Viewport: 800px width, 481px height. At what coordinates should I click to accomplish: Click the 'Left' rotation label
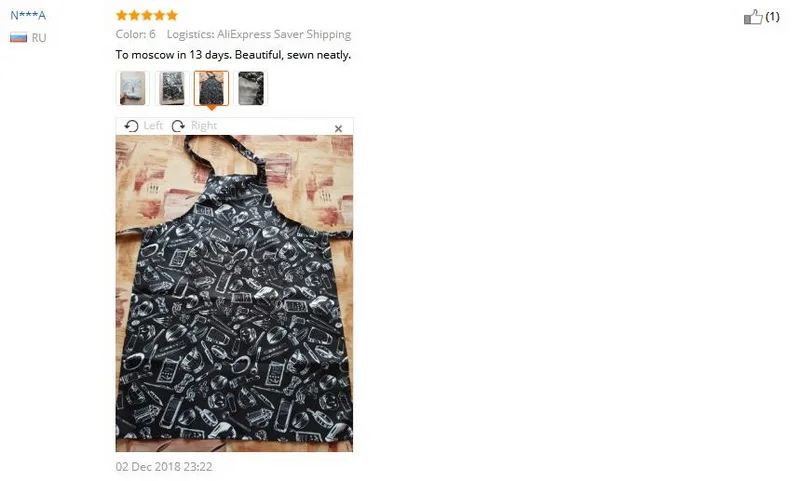(153, 125)
